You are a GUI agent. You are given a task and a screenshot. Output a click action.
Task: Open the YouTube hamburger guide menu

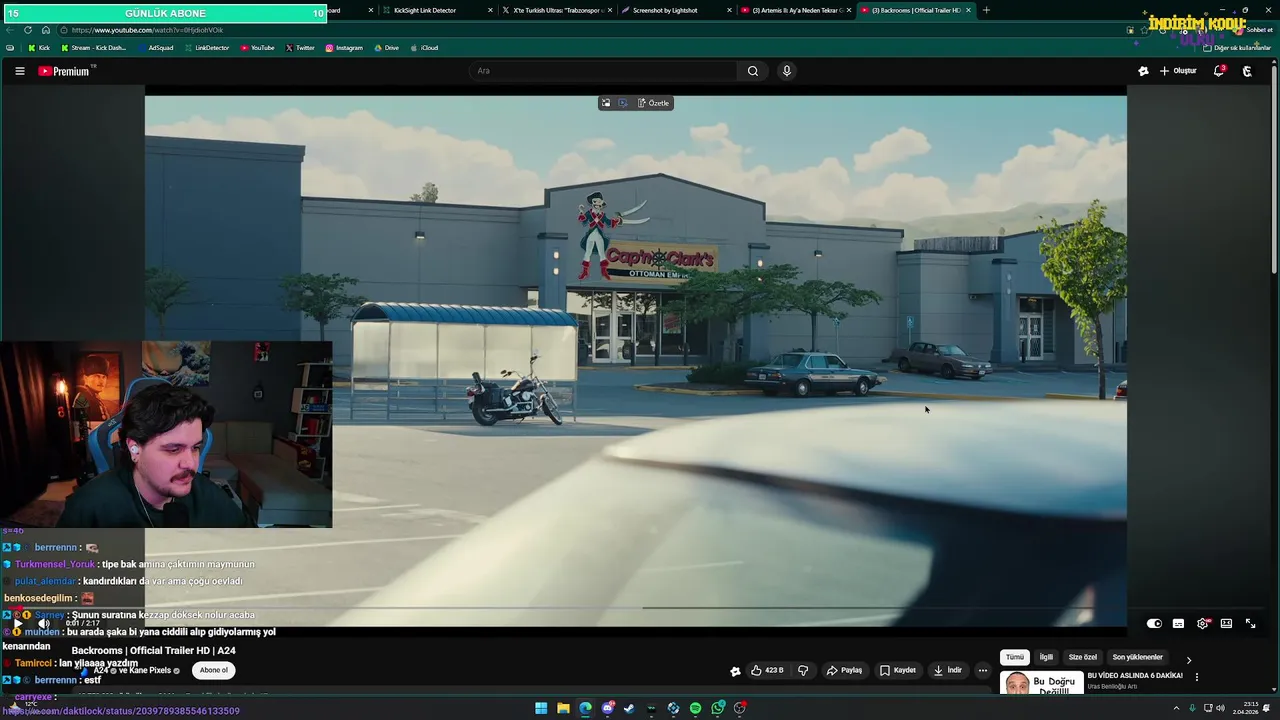(19, 71)
